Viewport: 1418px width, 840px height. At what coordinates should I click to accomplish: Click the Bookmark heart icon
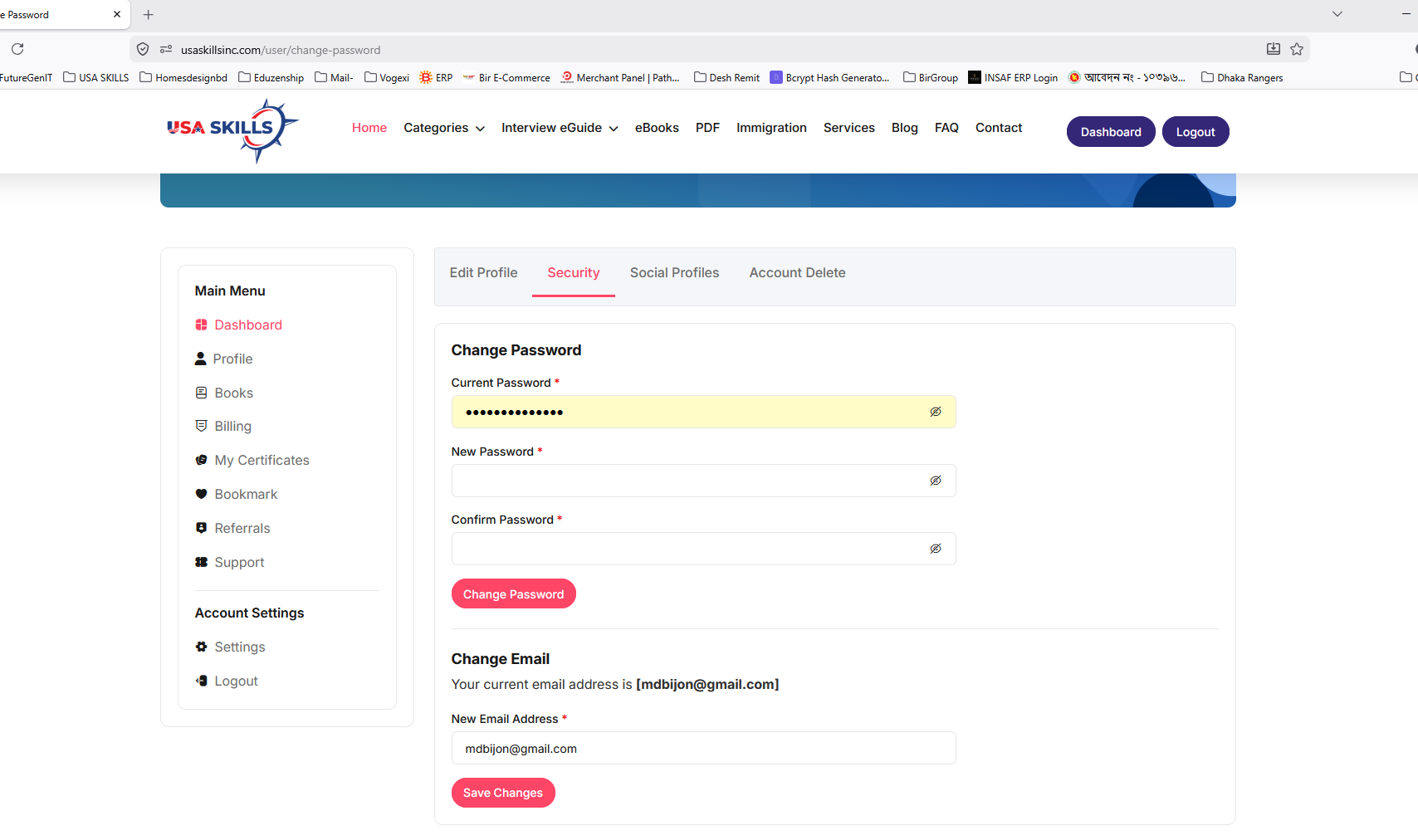(x=201, y=494)
